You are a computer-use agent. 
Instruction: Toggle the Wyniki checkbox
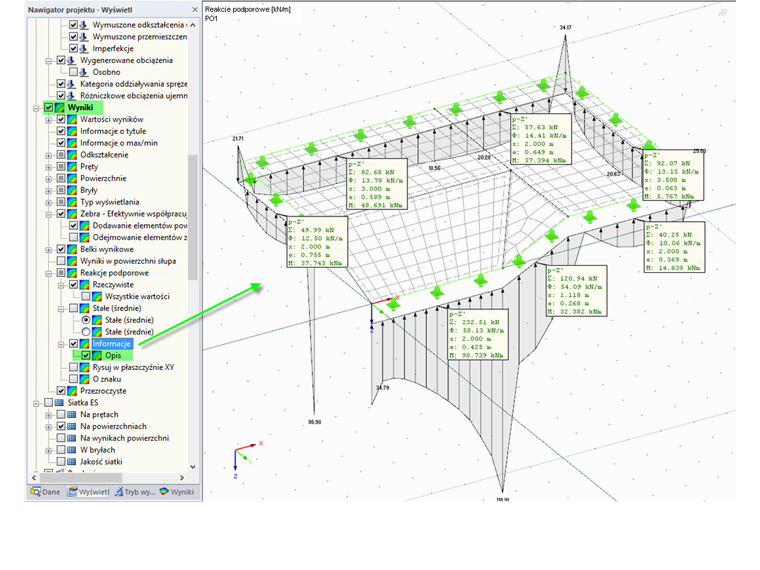pyautogui.click(x=48, y=108)
